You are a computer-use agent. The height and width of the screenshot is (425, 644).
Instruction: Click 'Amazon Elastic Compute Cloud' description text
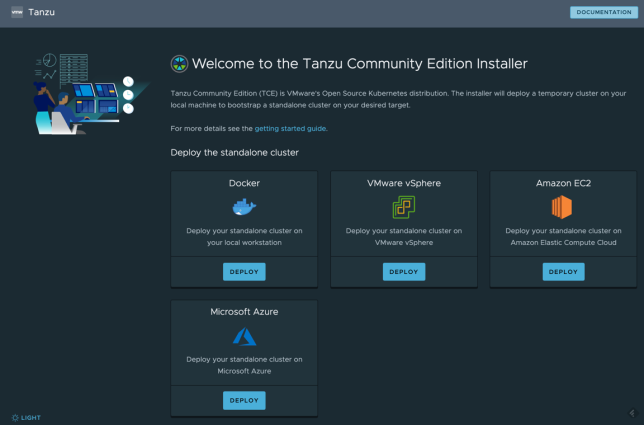click(563, 243)
